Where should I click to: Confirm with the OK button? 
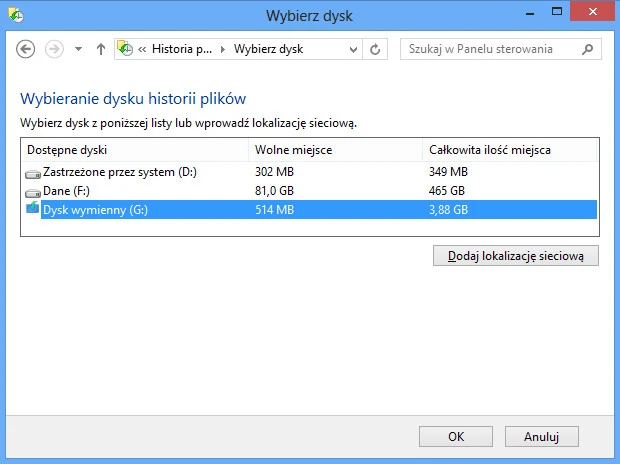[x=456, y=436]
